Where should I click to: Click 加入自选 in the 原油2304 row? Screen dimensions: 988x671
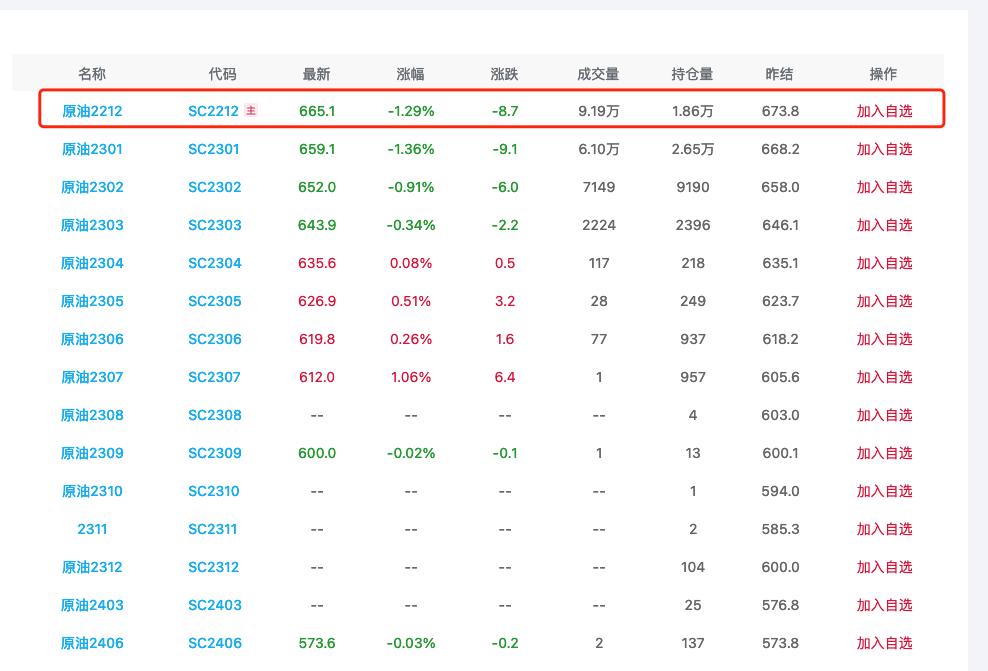coord(884,263)
